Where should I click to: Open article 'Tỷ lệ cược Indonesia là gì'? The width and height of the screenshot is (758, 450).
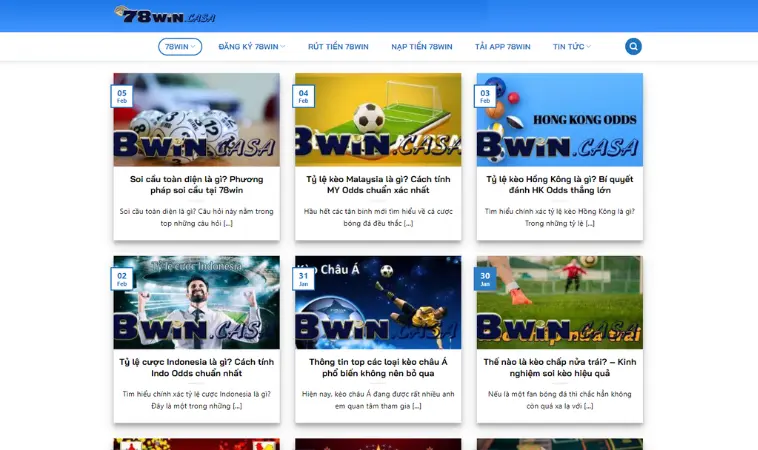pos(196,367)
